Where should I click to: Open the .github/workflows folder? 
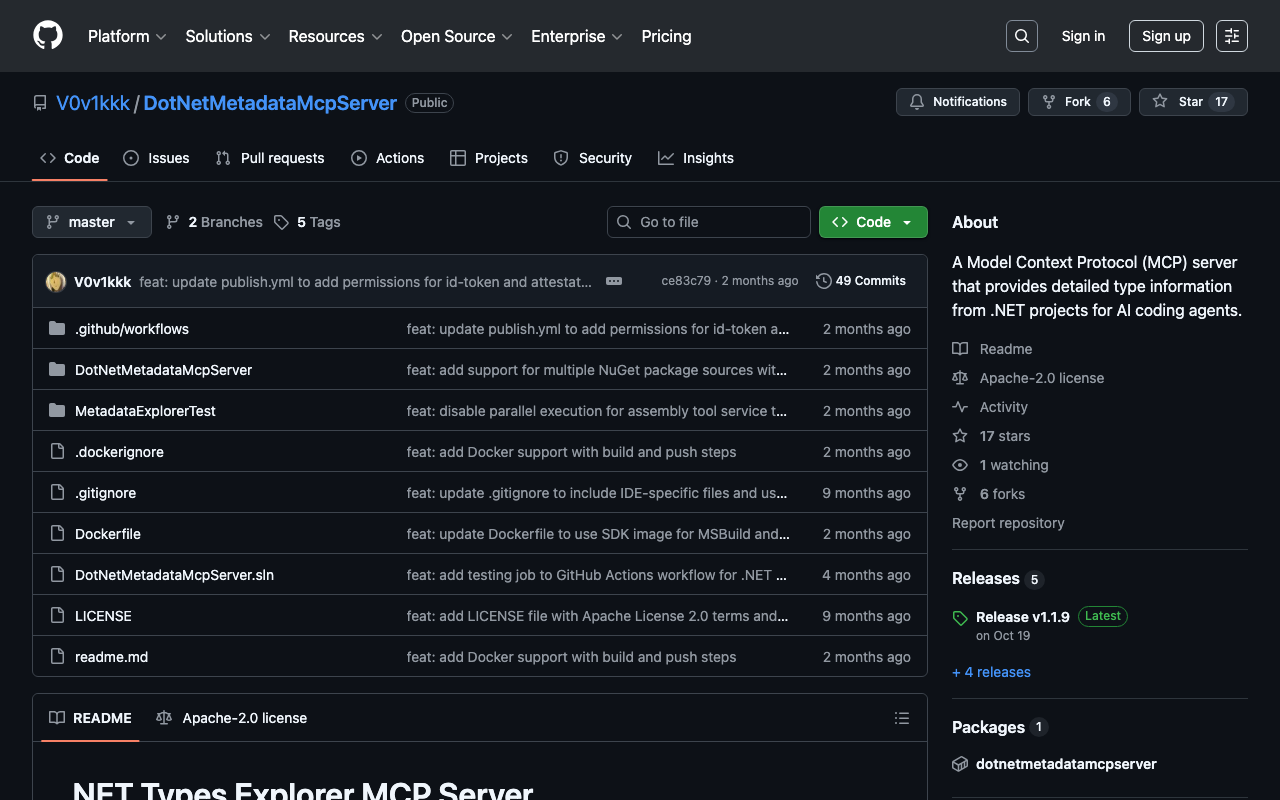(x=131, y=329)
